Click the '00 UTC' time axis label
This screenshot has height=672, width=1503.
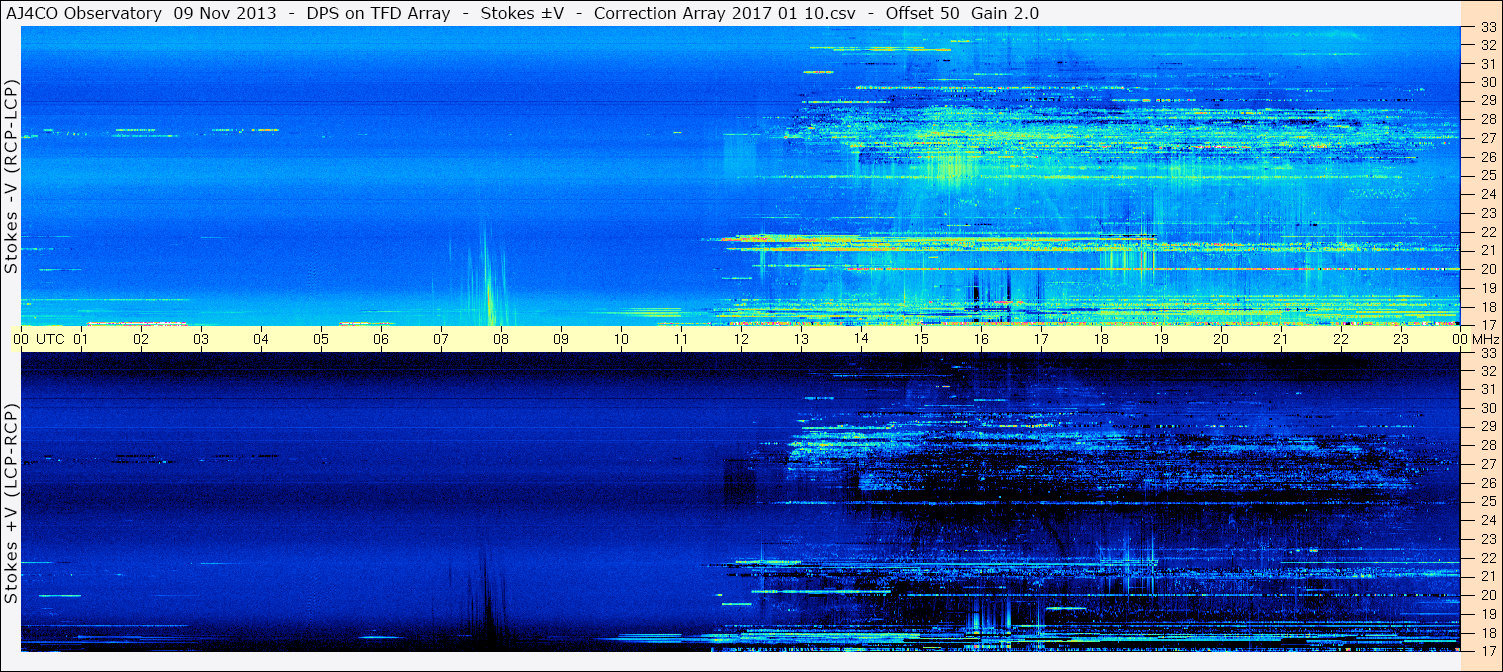point(39,339)
